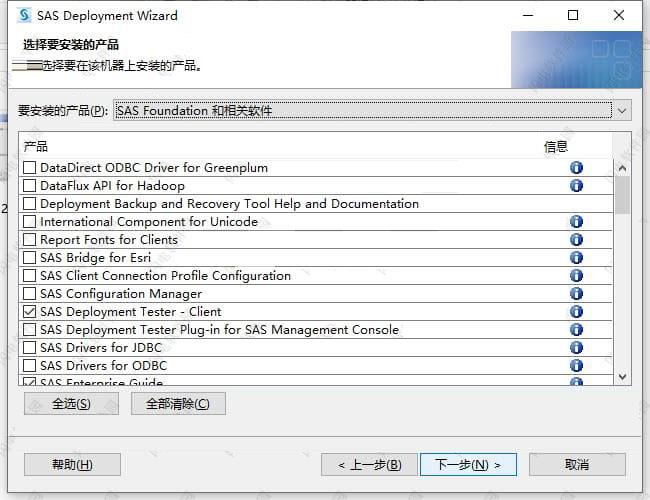The image size is (650, 500).
Task: Click 全选(S) button
Action: pyautogui.click(x=71, y=403)
